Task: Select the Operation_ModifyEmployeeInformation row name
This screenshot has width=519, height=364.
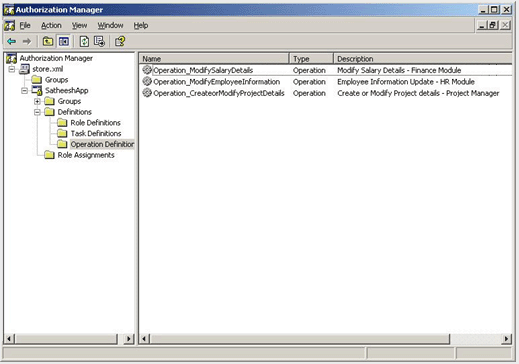Action: click(x=216, y=82)
